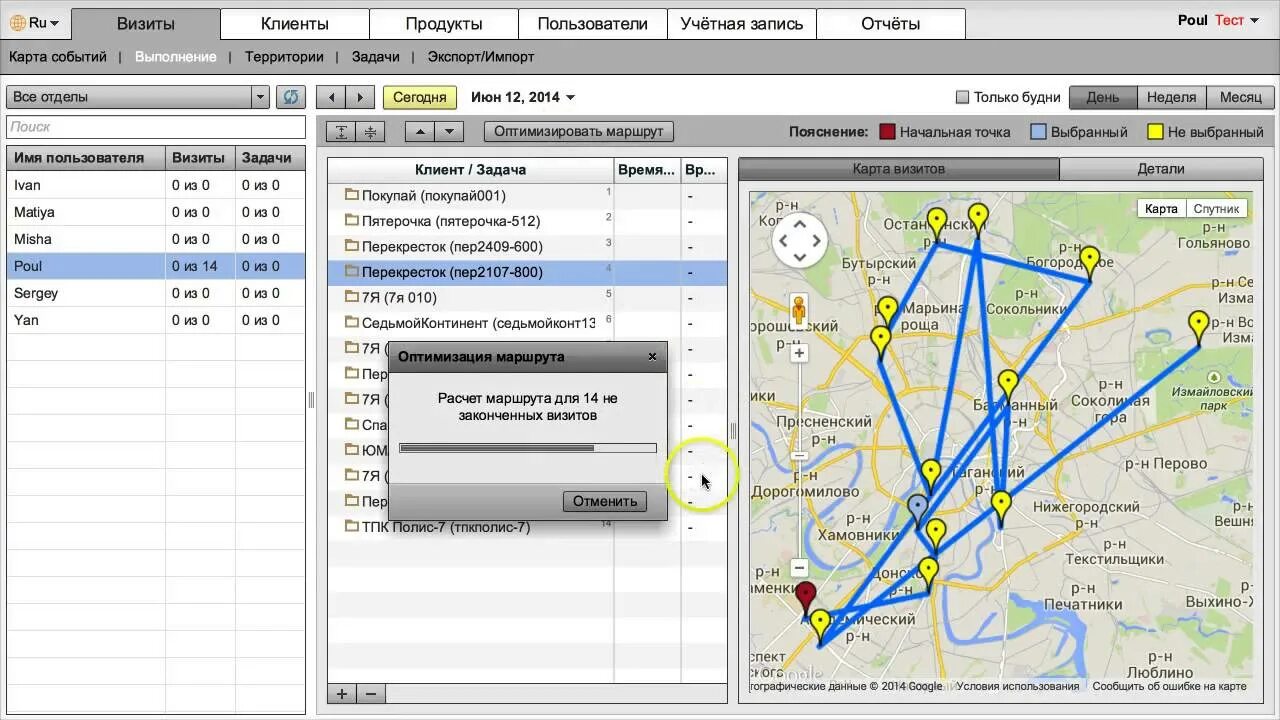Screen dimensions: 1280x720
Task: Move selected visit down arrow
Action: click(x=449, y=132)
